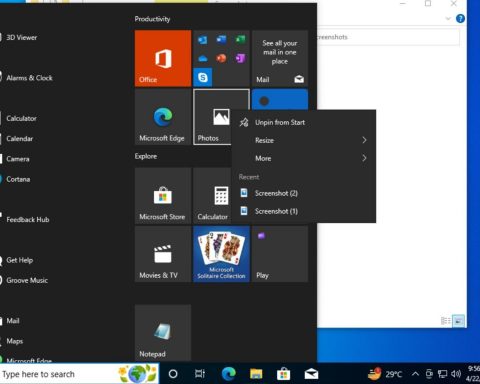Open the Mail tile
The image size is (480, 384).
[x=280, y=58]
